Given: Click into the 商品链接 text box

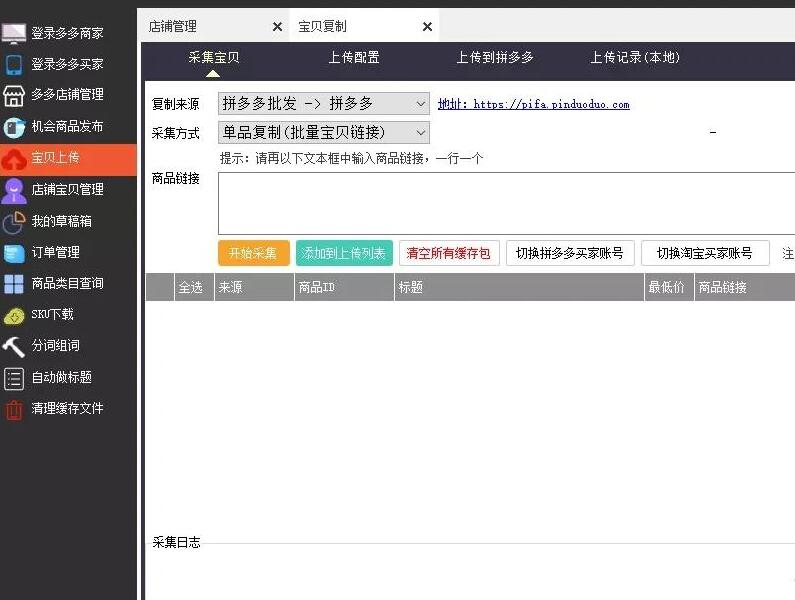Looking at the screenshot, I should point(507,203).
